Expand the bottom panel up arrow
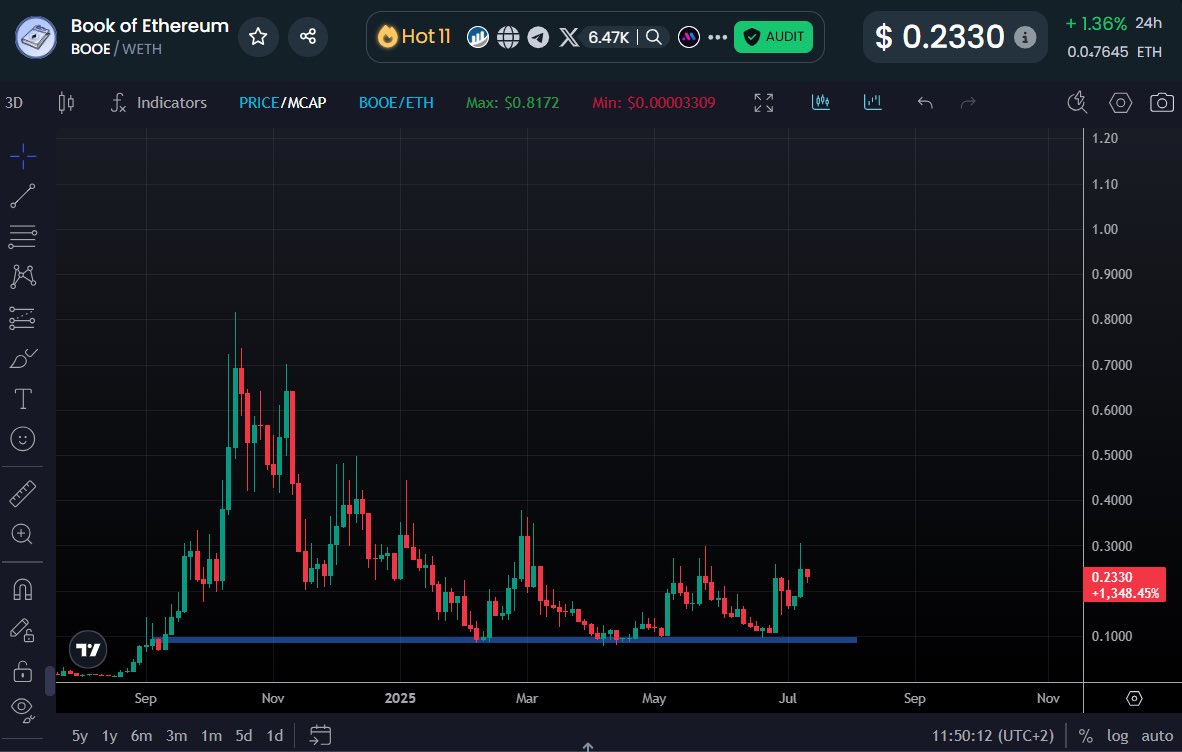This screenshot has height=752, width=1182. 588,747
